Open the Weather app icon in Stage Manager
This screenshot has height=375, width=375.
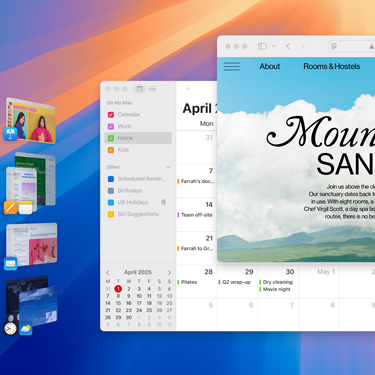[26, 329]
